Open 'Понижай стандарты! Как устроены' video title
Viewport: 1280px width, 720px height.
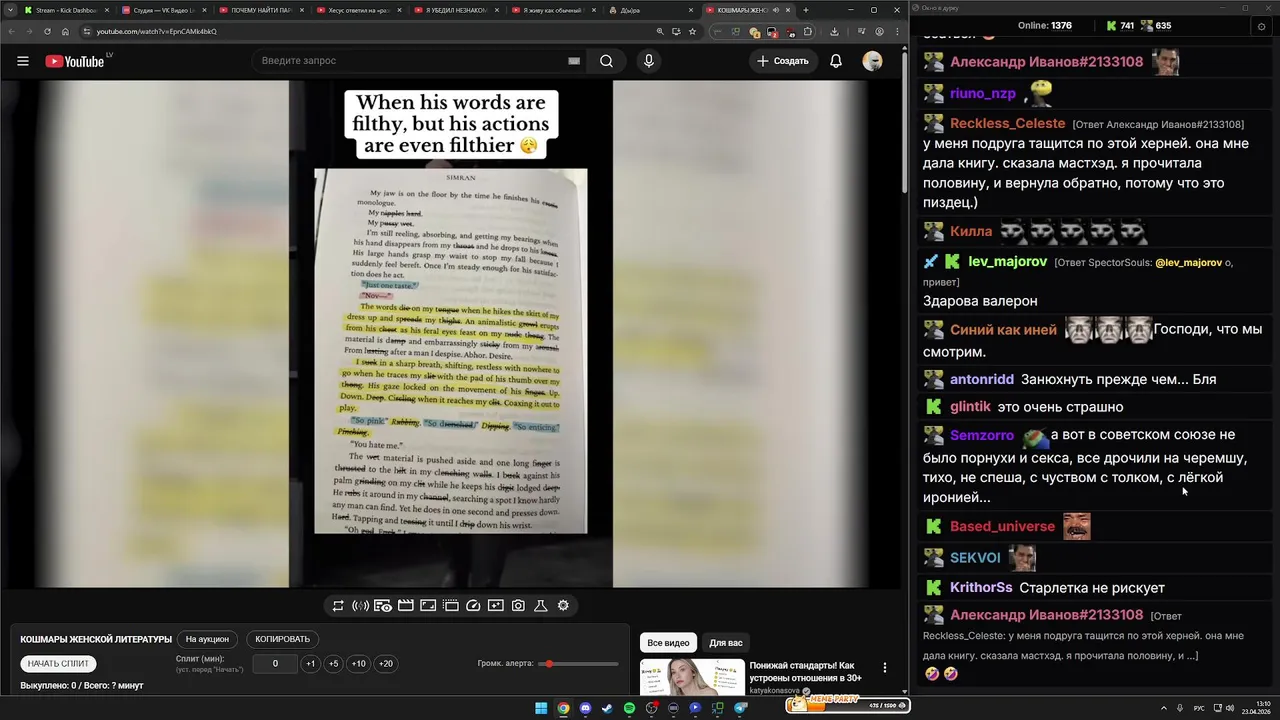(806, 672)
